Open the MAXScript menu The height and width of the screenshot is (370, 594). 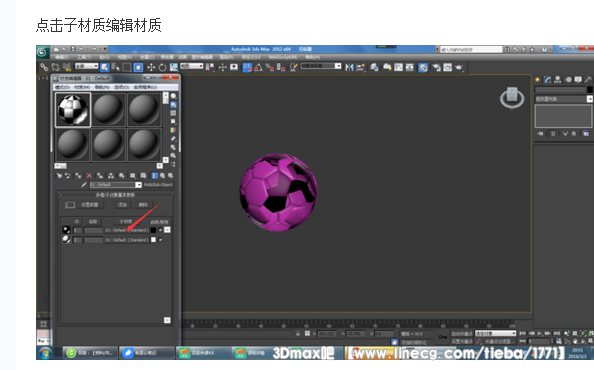click(x=283, y=57)
